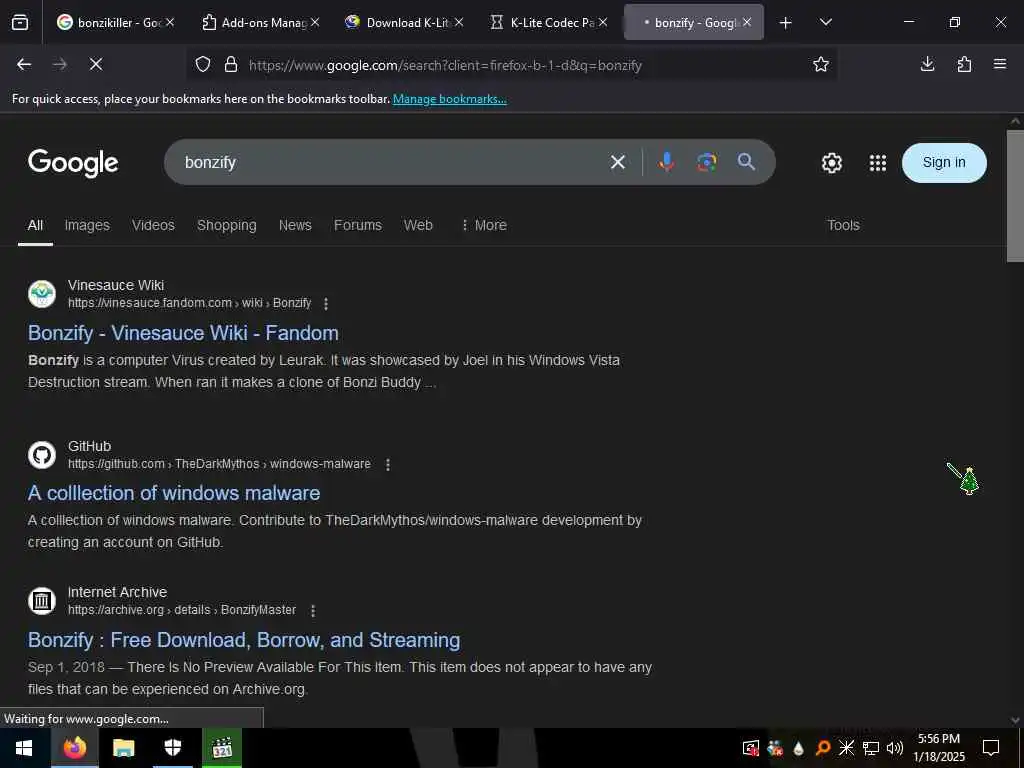The height and width of the screenshot is (768, 1024).
Task: Open search Tools options
Action: pos(843,225)
